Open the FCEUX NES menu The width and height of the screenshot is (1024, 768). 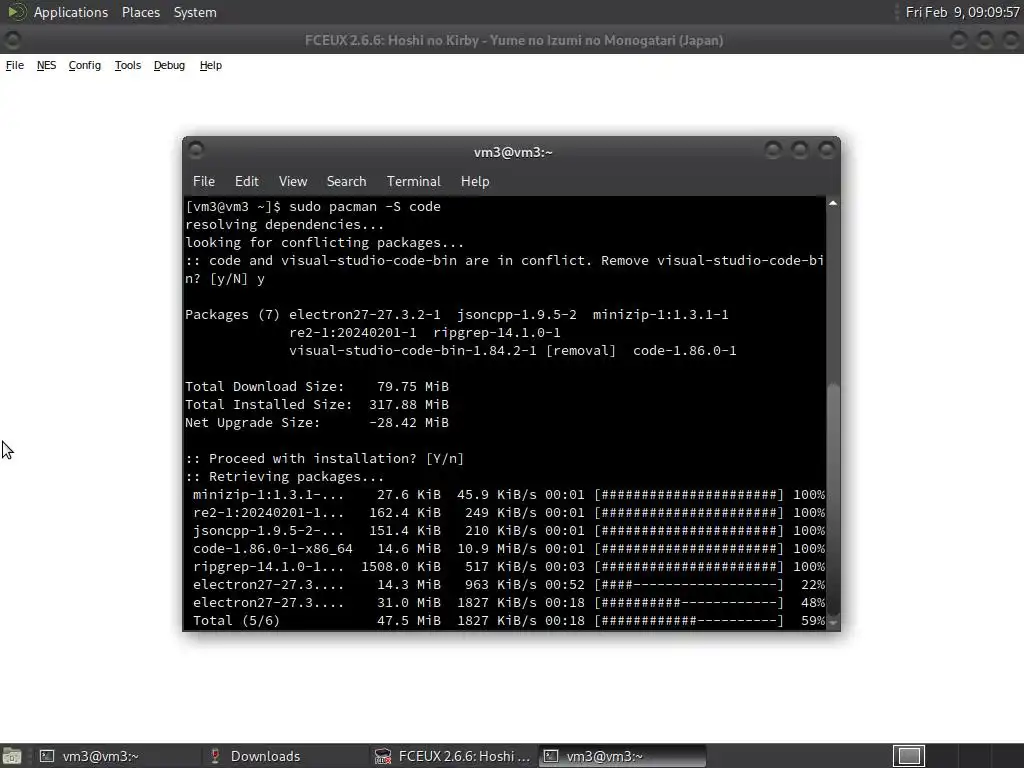(46, 65)
